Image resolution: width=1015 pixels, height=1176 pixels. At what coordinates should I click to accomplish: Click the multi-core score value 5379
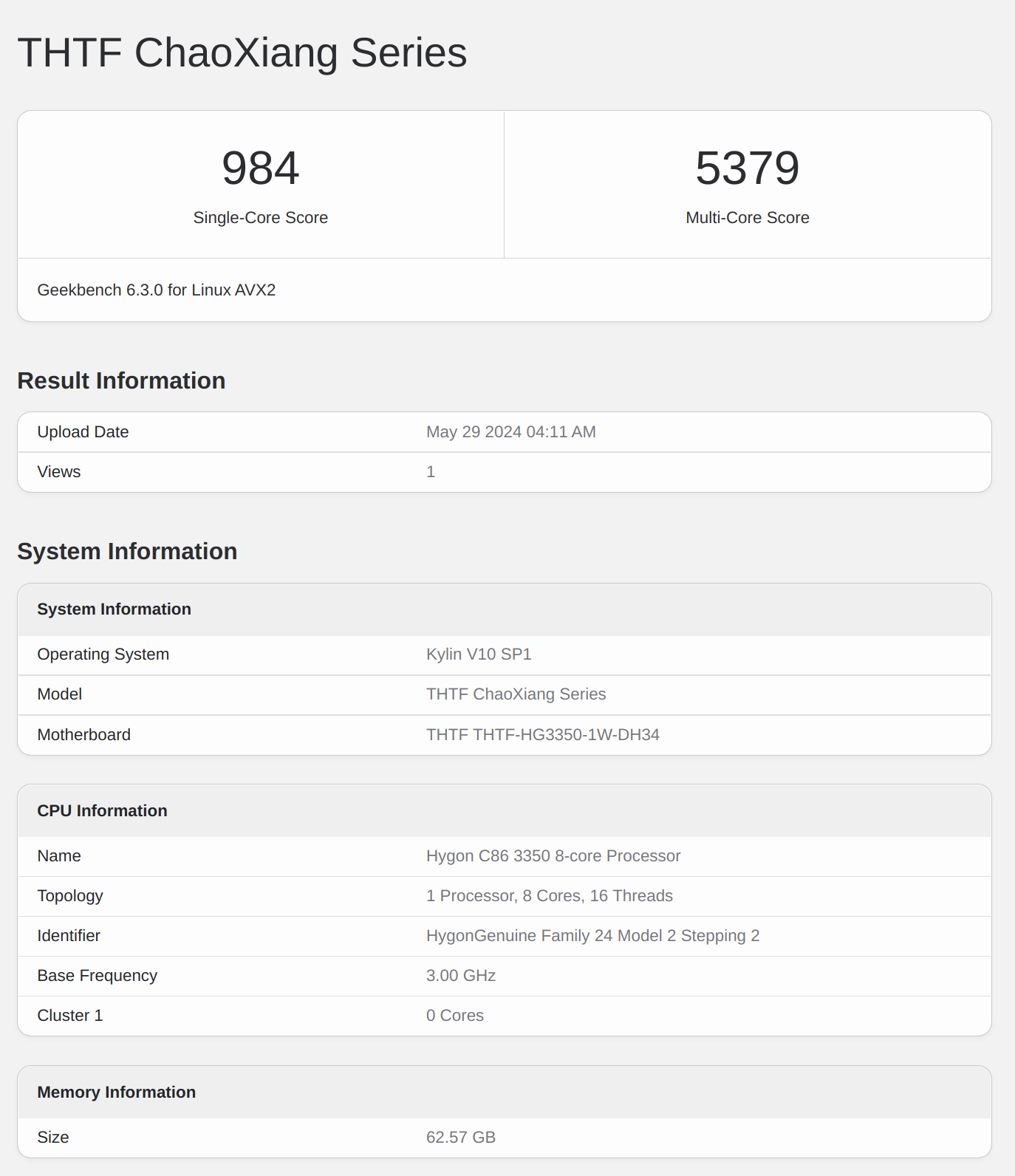click(747, 168)
